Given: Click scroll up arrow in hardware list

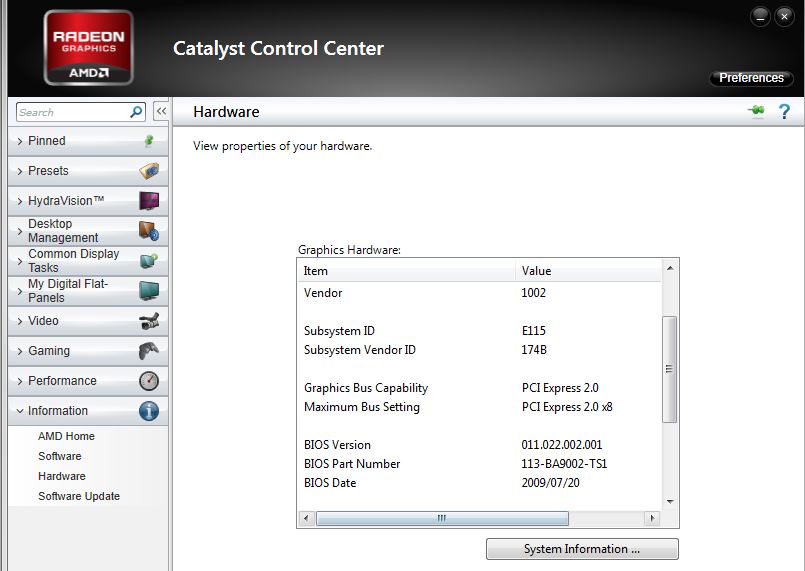Looking at the screenshot, I should click(x=669, y=268).
